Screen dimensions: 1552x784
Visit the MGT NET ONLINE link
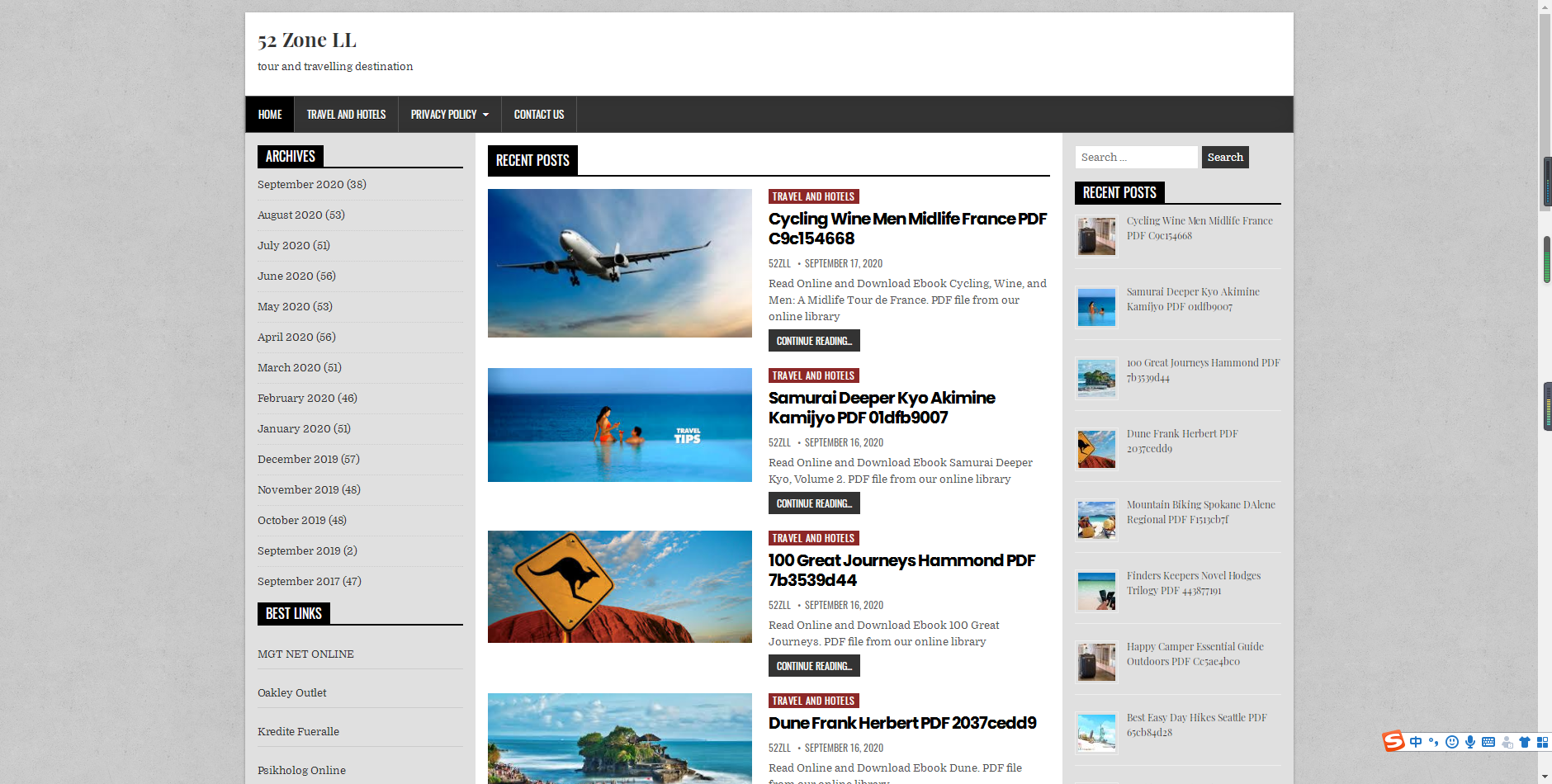pyautogui.click(x=305, y=654)
